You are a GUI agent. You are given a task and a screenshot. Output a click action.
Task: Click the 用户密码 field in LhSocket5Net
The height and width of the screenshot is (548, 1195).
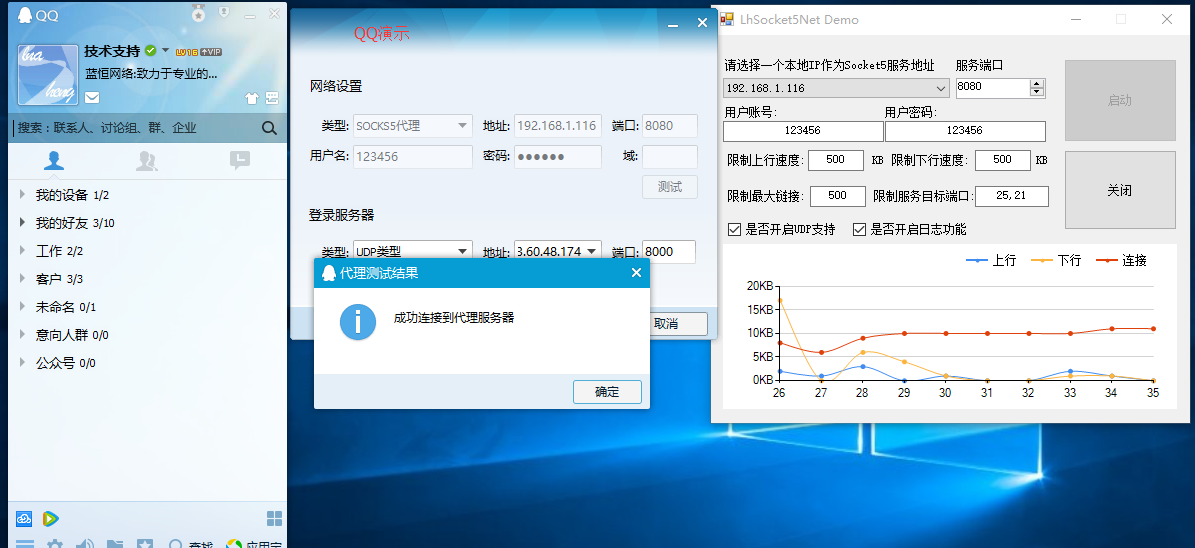pyautogui.click(x=965, y=131)
